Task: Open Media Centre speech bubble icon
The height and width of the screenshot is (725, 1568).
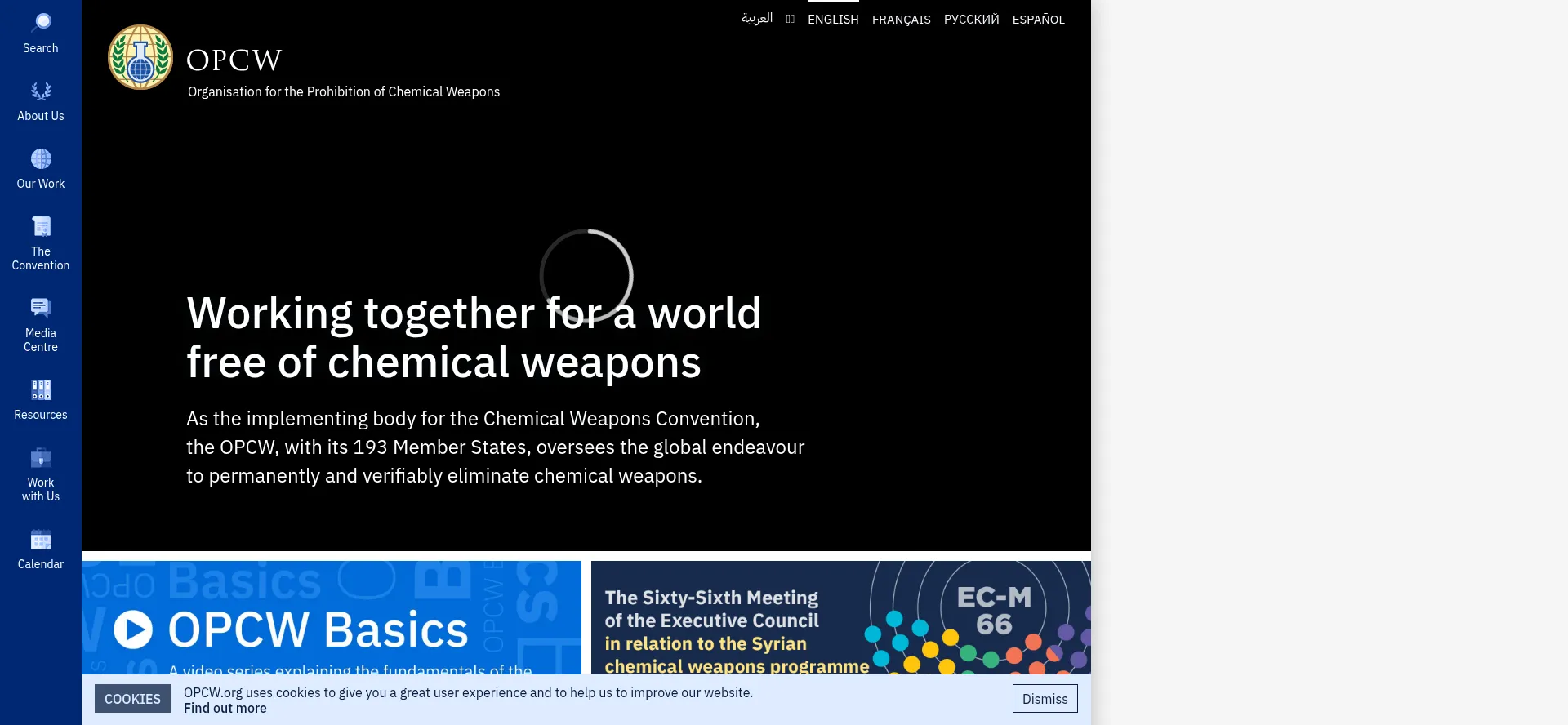Action: [41, 308]
